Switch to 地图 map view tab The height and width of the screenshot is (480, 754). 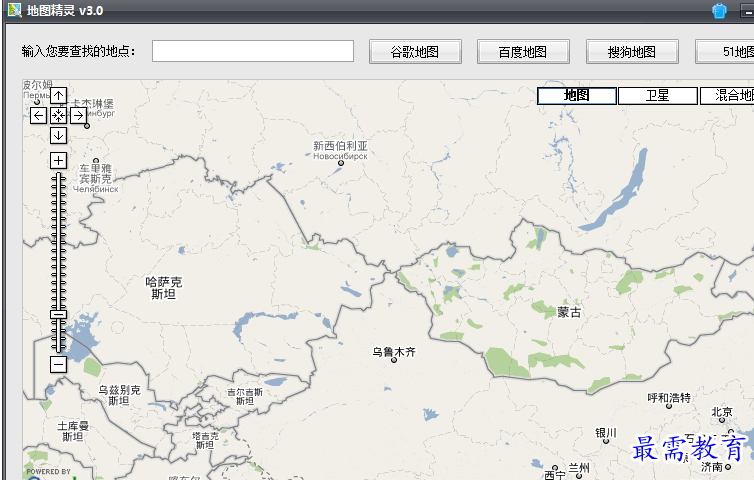[x=577, y=95]
